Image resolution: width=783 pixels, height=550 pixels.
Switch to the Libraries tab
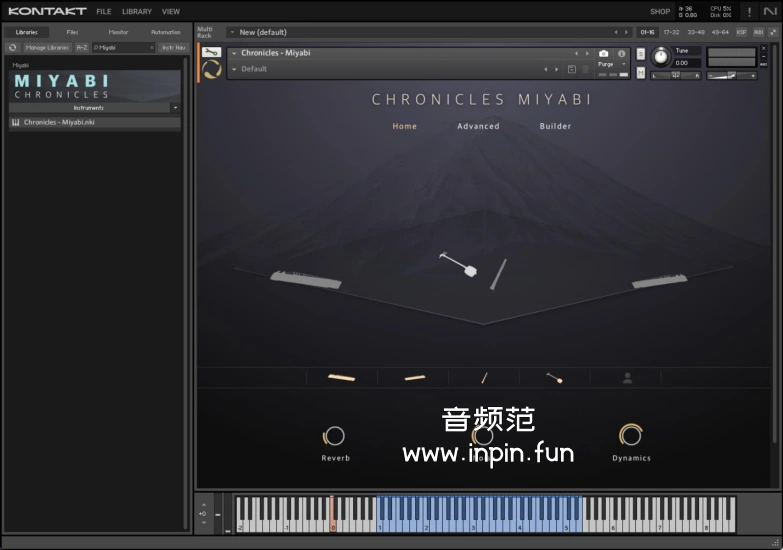[26, 32]
